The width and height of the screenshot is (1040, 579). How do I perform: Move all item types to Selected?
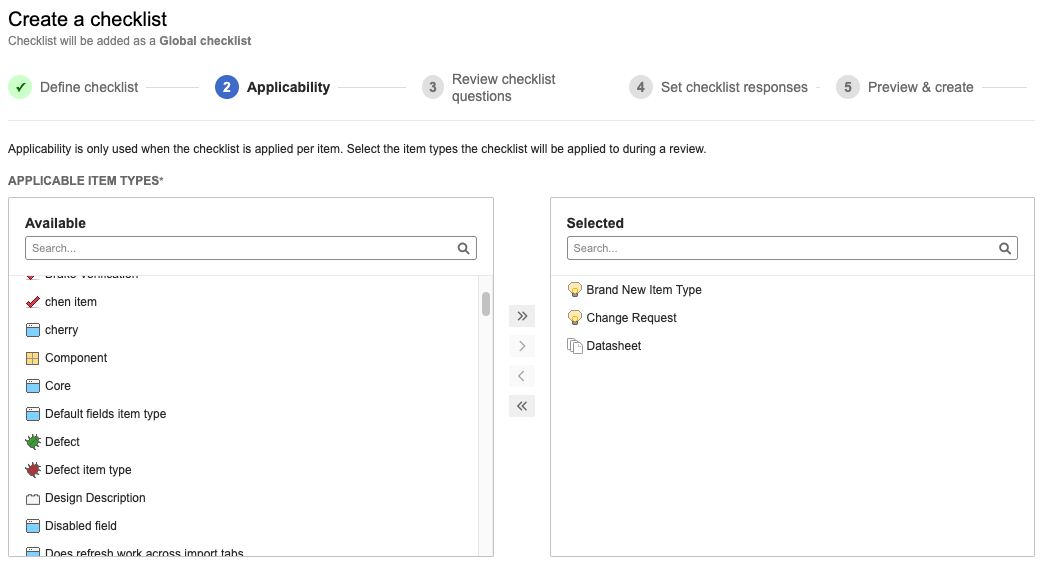522,316
